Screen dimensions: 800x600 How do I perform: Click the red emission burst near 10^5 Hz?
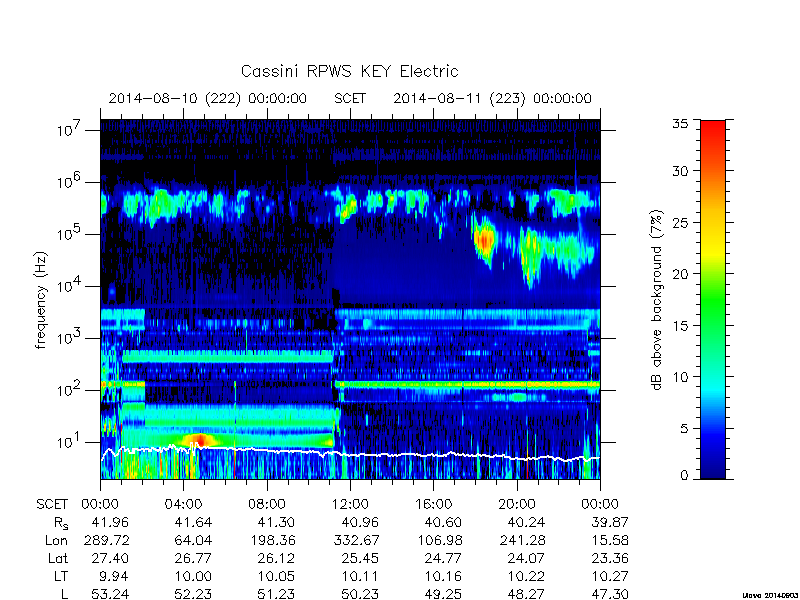[484, 239]
